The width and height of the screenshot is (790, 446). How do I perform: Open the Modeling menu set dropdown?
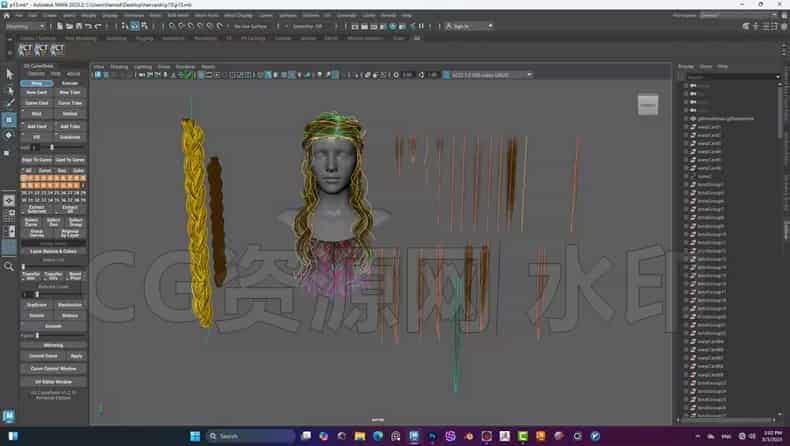tap(25, 26)
